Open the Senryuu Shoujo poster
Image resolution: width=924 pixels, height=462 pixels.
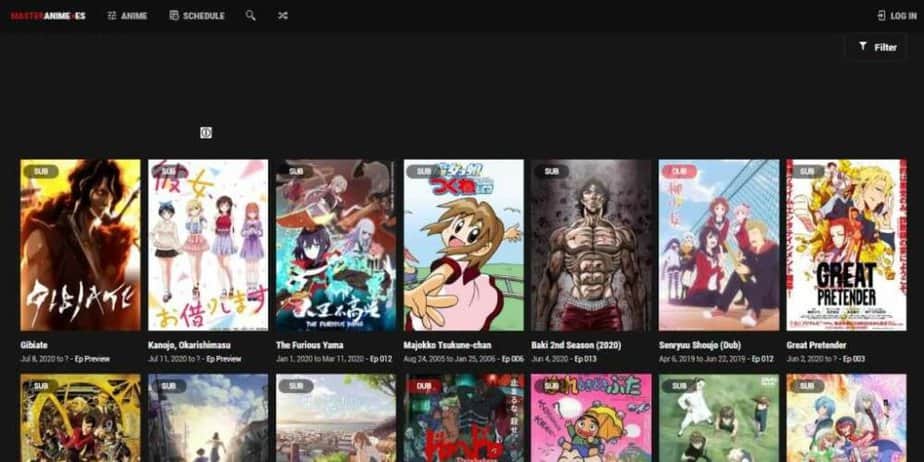pos(719,245)
